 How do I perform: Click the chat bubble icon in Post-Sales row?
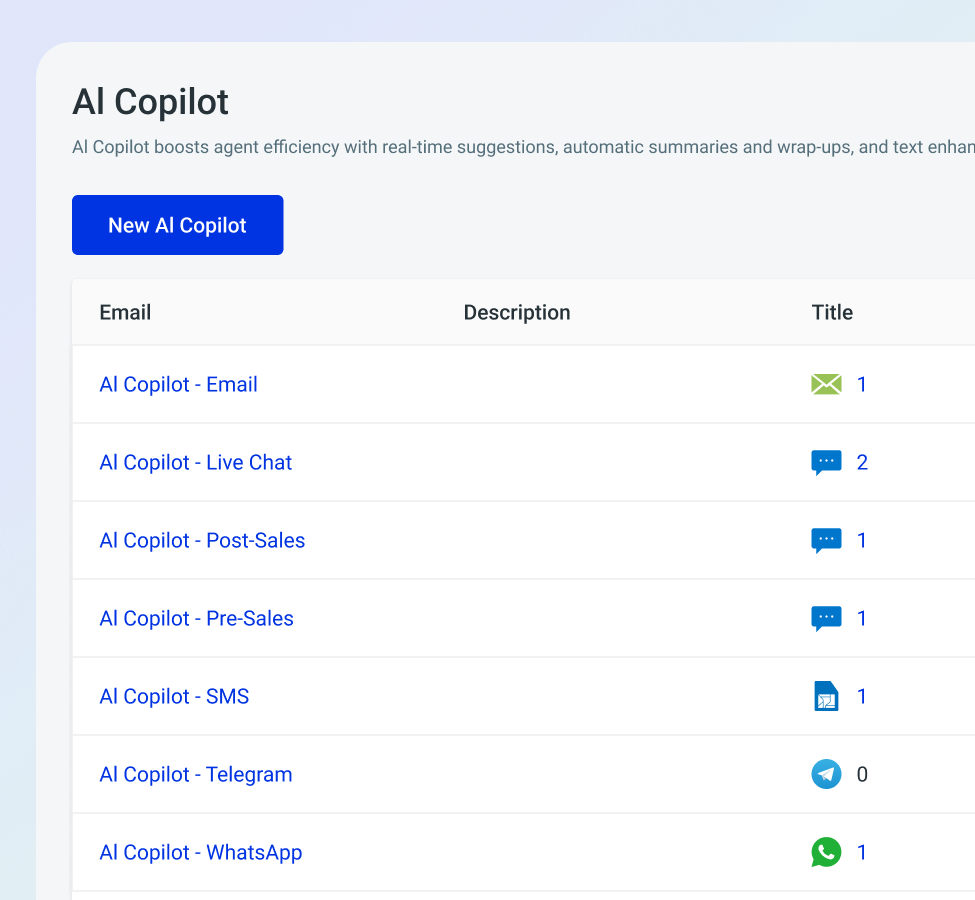pyautogui.click(x=826, y=540)
